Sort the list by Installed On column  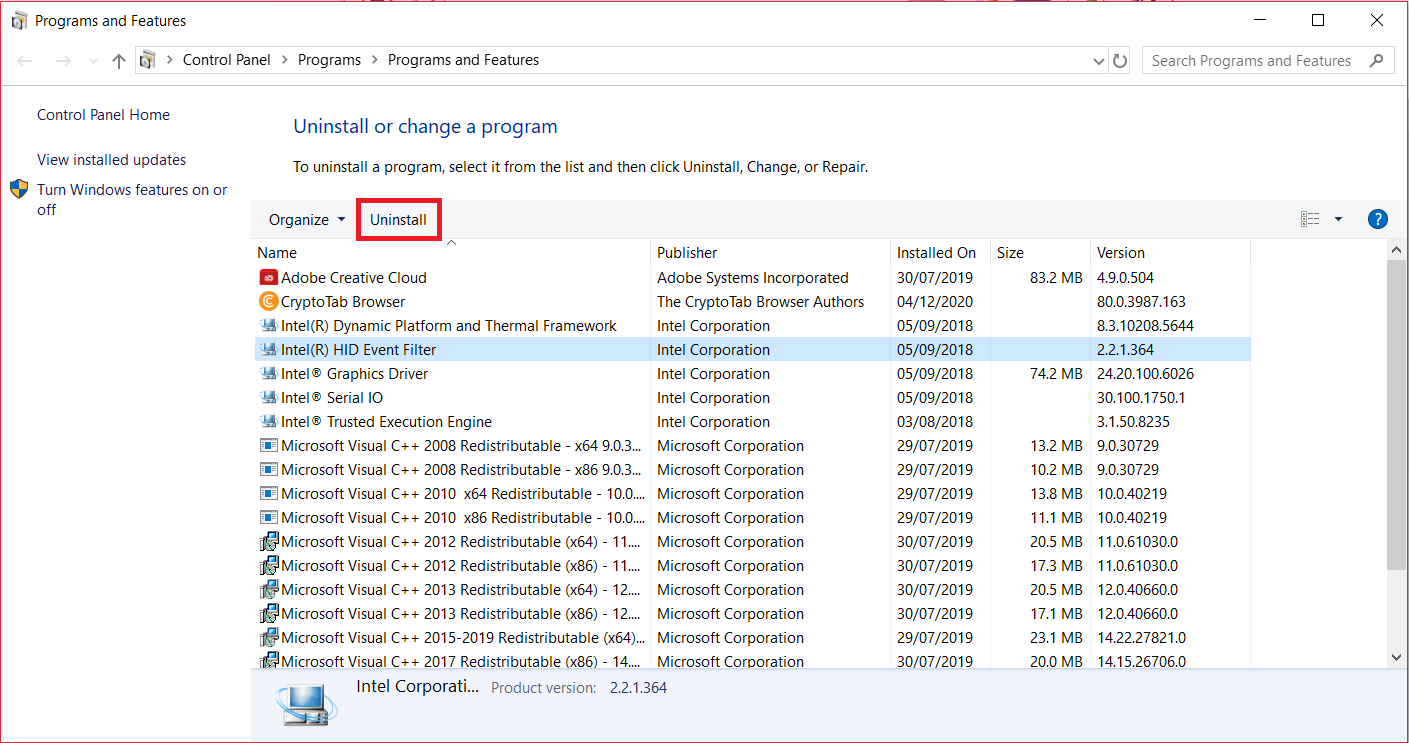pos(940,253)
